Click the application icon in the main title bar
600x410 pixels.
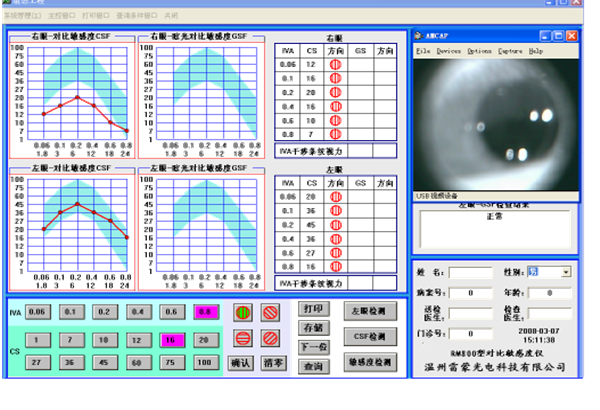tap(5, 4)
